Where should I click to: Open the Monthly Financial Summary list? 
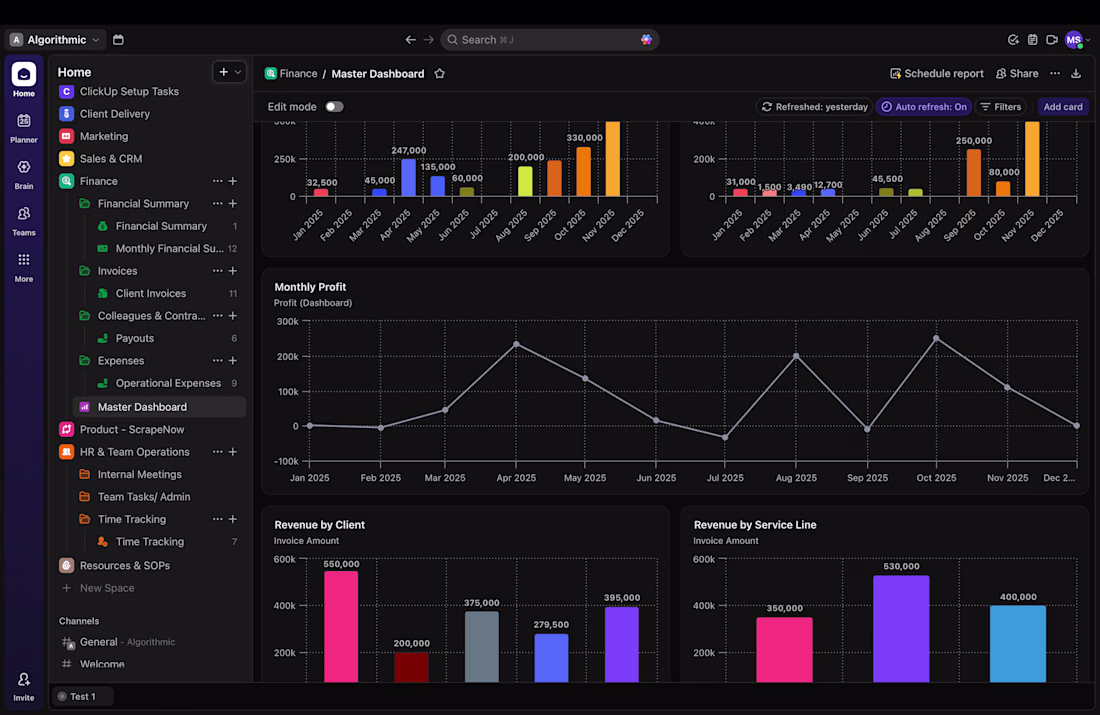(x=168, y=248)
